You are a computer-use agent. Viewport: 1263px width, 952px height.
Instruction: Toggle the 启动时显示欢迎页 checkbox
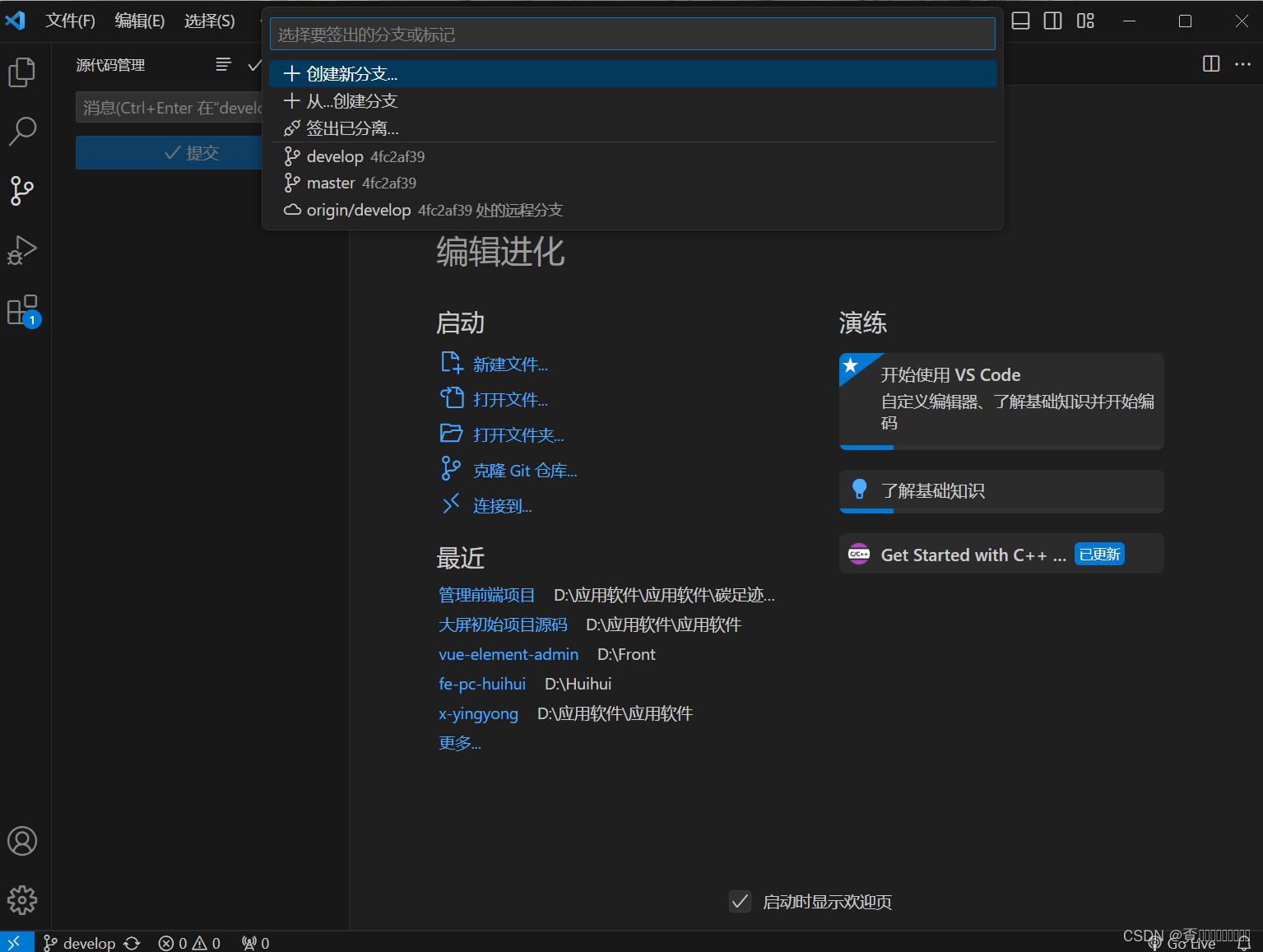(740, 901)
